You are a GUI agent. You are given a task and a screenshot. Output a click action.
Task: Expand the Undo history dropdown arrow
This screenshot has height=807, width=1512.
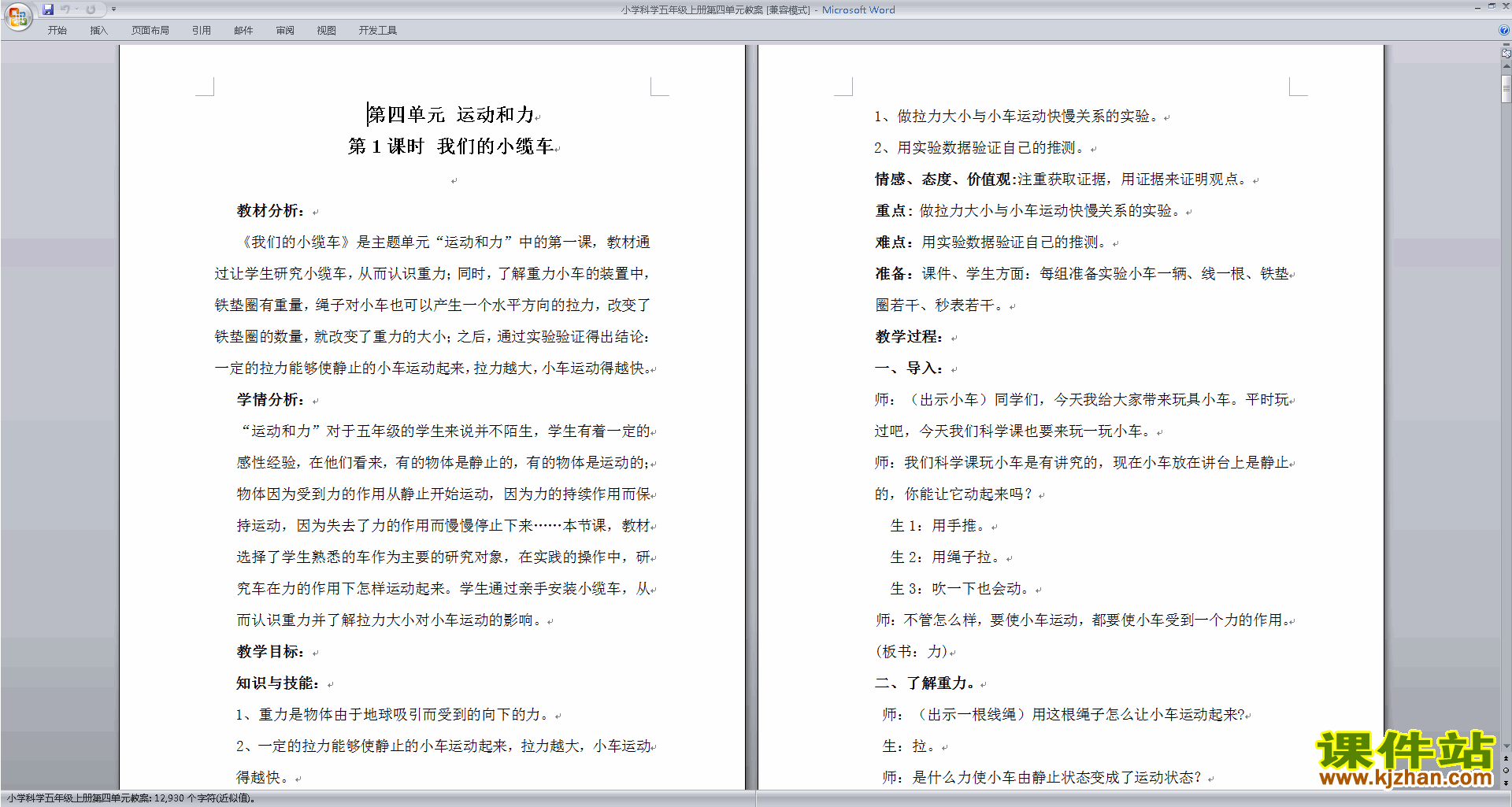[76, 9]
